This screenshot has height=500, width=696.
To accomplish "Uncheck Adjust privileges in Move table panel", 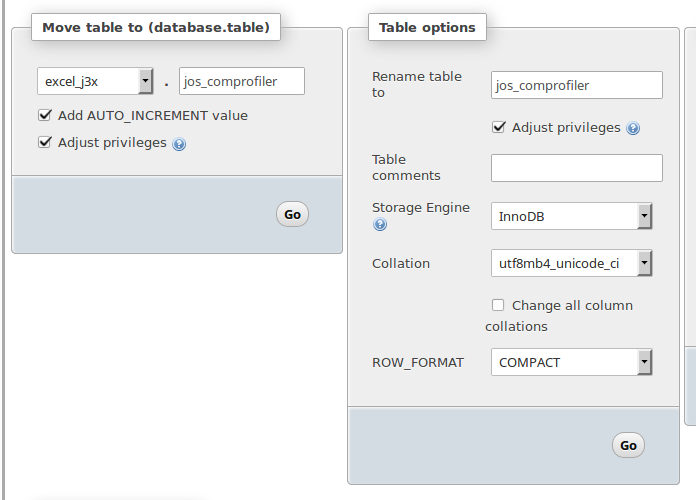I will pyautogui.click(x=45, y=143).
